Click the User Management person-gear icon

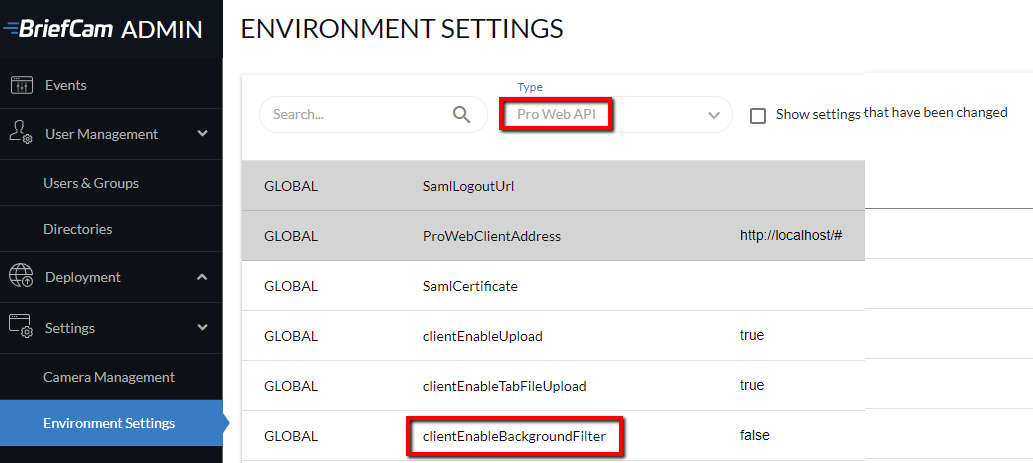coord(21,134)
